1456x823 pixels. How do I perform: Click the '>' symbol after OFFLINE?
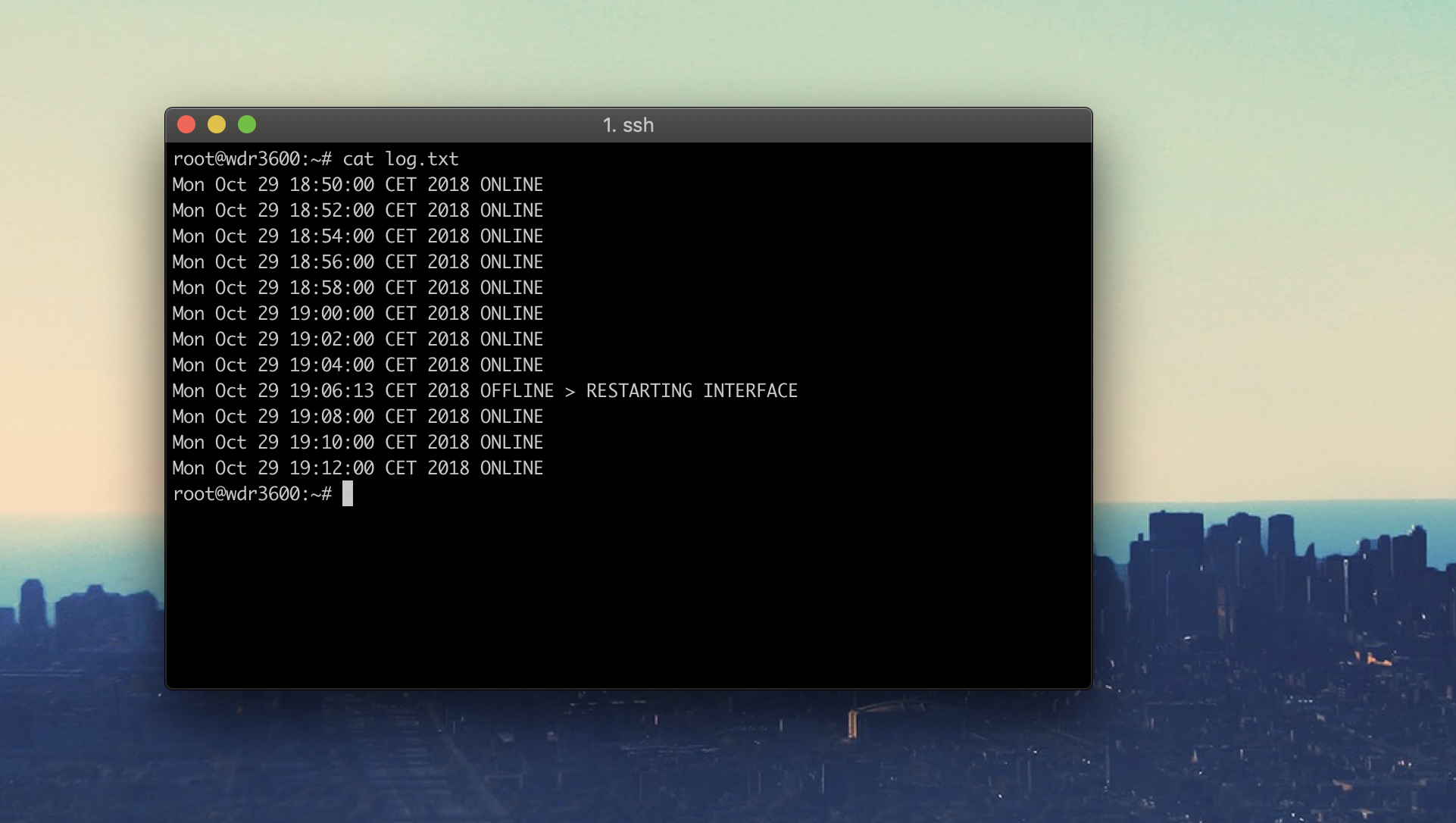tap(570, 392)
